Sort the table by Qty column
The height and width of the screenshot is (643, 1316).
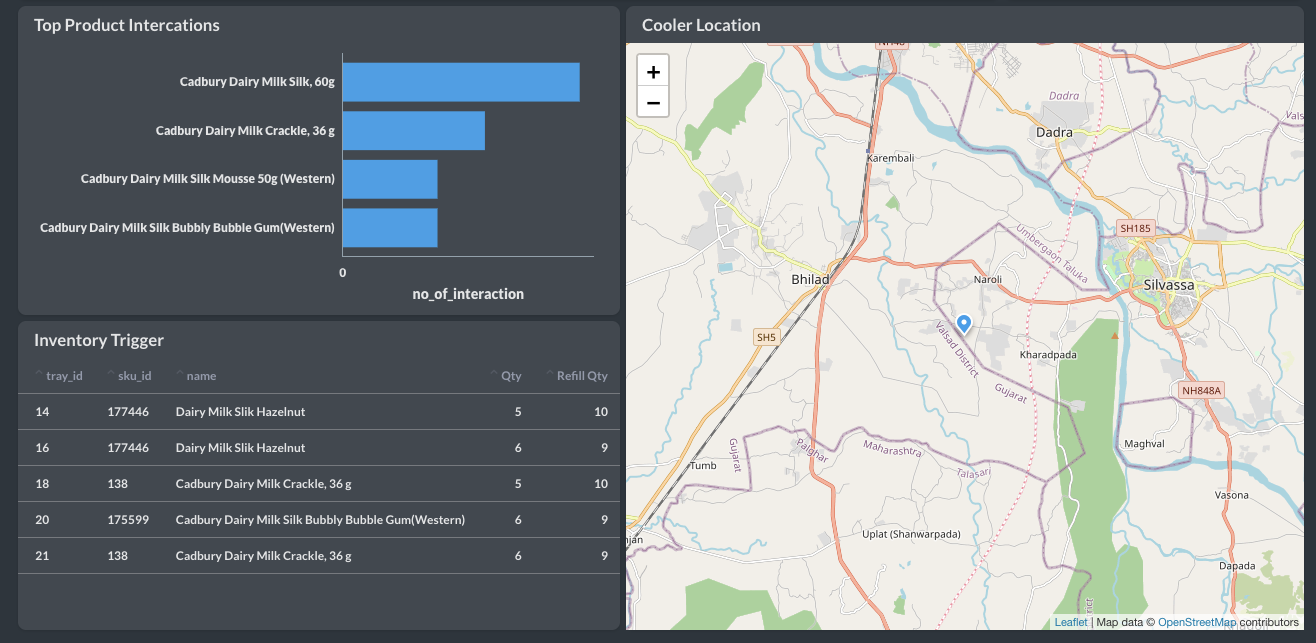click(510, 376)
